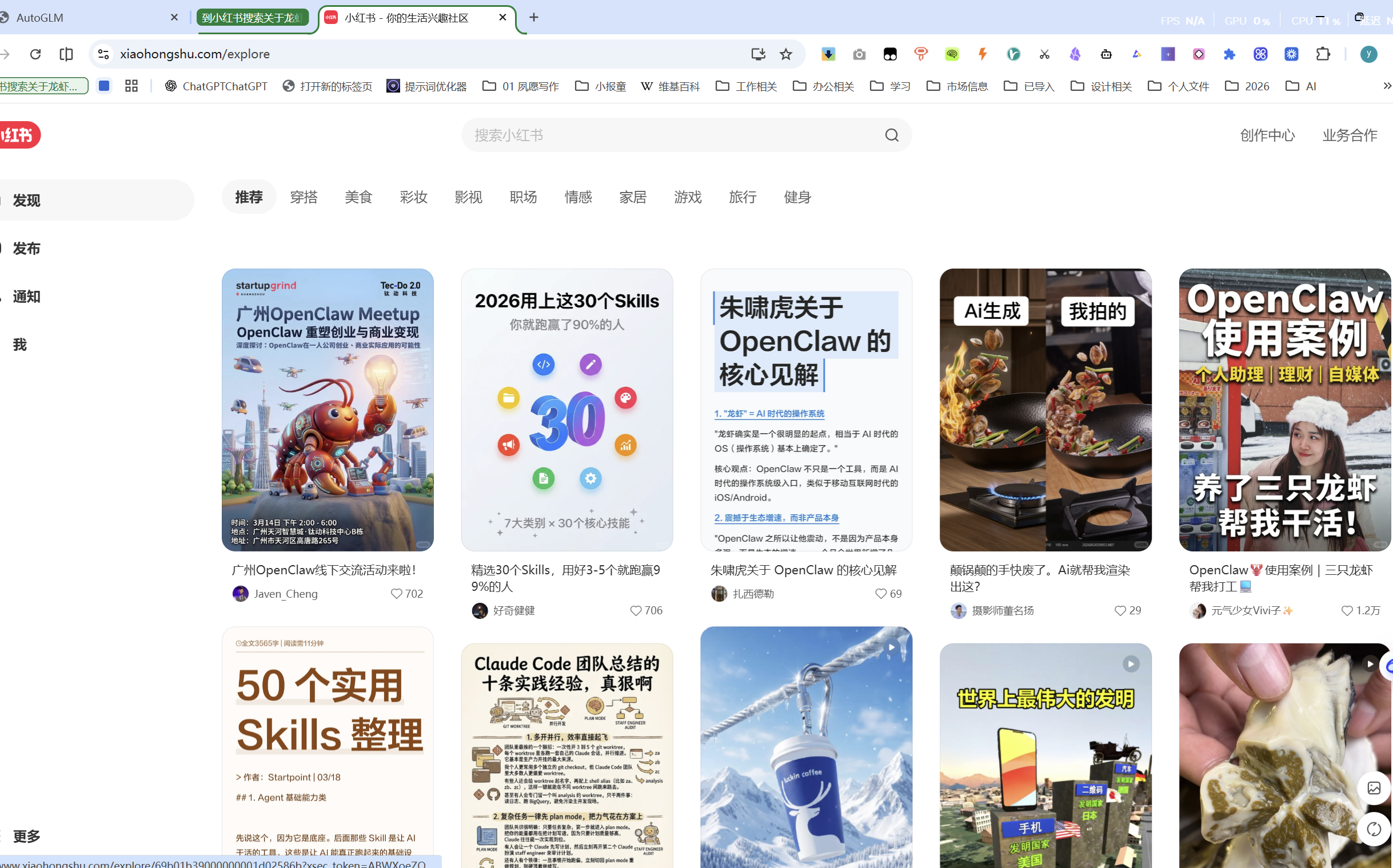Expand hidden bookmarks overflow chevron
1393x868 pixels.
tap(1386, 86)
